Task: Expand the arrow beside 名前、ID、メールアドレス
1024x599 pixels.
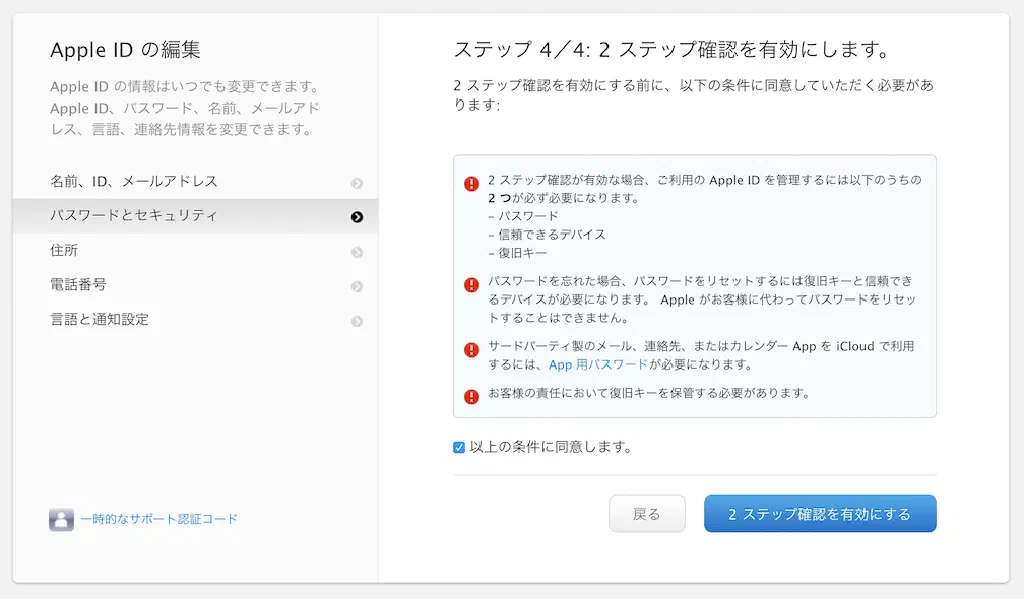Action: click(x=357, y=183)
